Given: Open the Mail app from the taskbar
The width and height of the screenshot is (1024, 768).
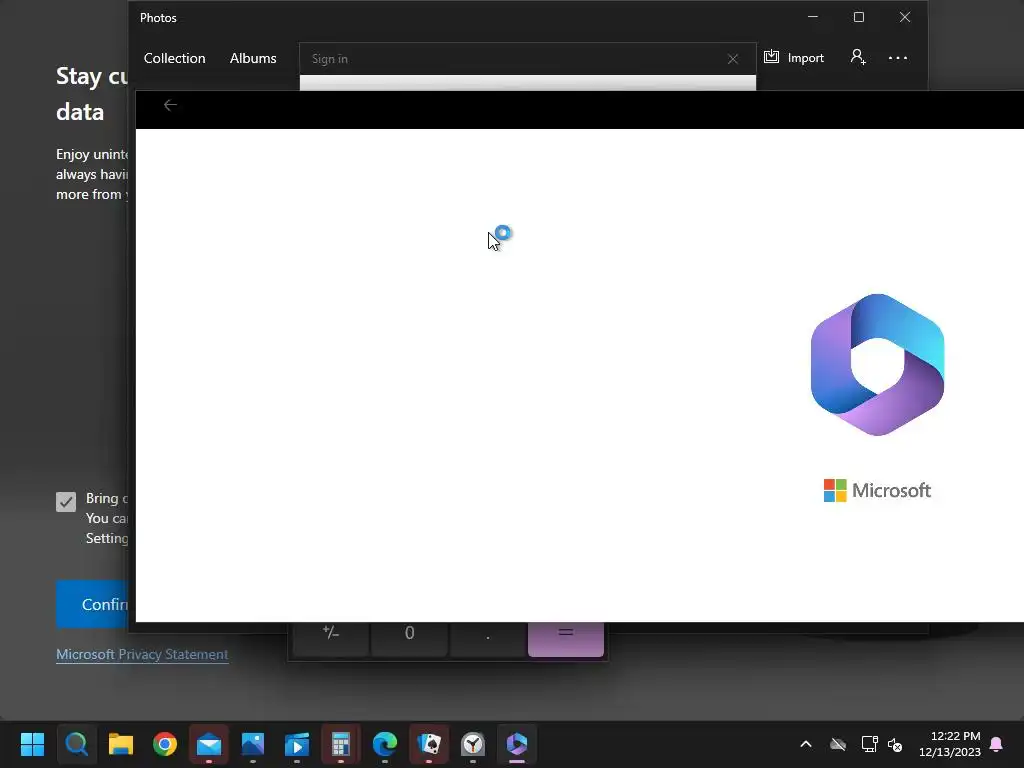Looking at the screenshot, I should coord(209,744).
